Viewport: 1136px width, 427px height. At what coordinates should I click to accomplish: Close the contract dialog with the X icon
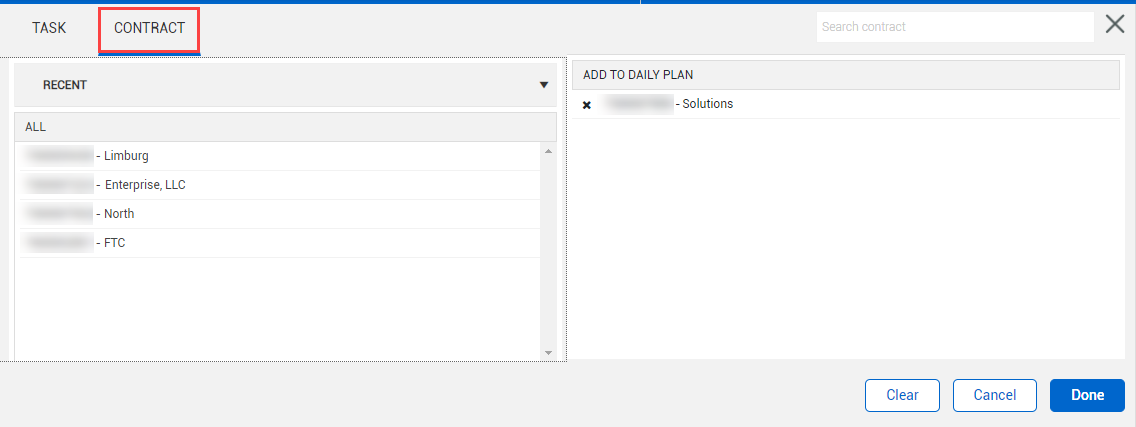click(x=1115, y=25)
